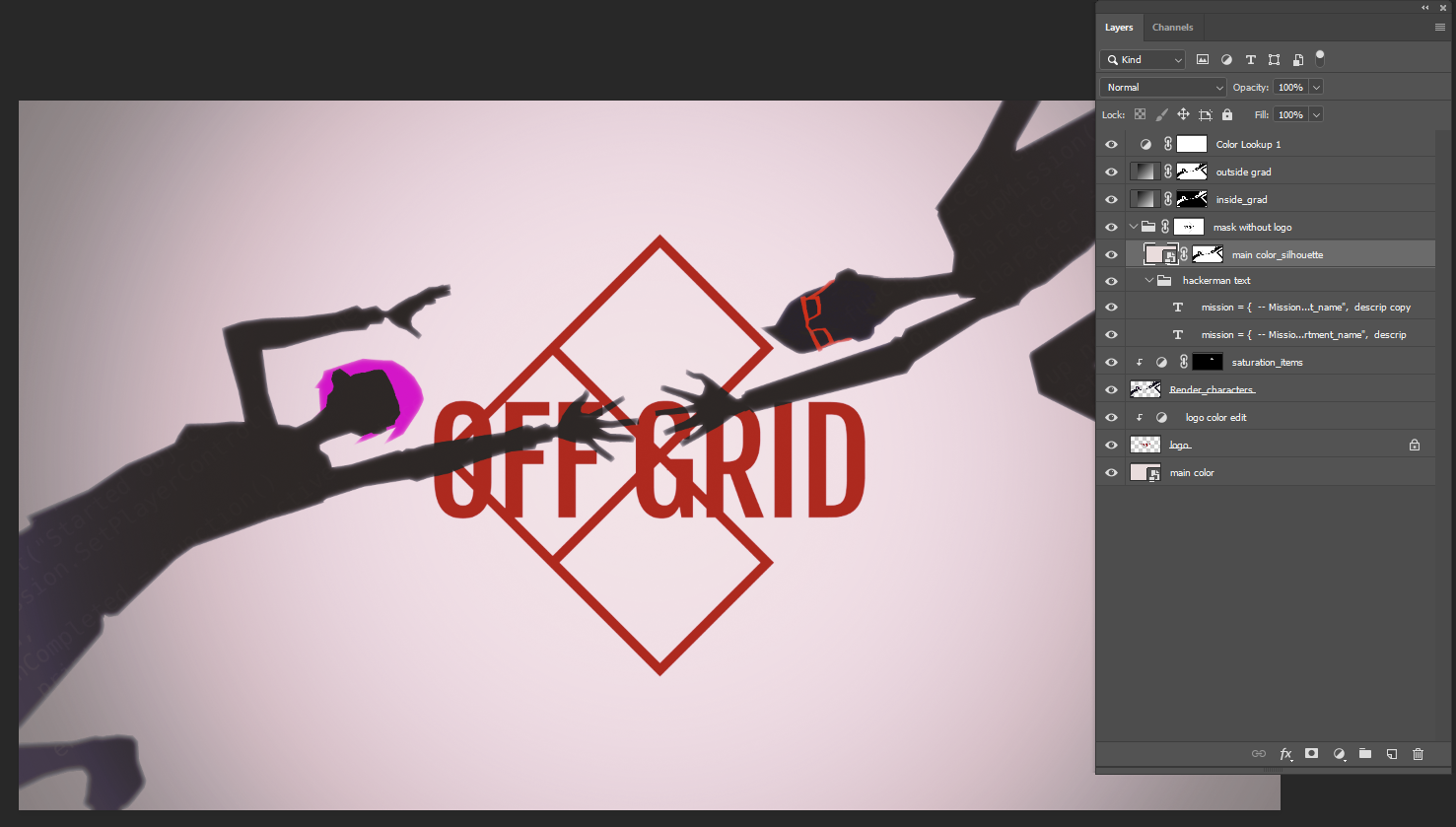This screenshot has height=827, width=1456.
Task: Lock transparent pixels
Action: 1141,114
